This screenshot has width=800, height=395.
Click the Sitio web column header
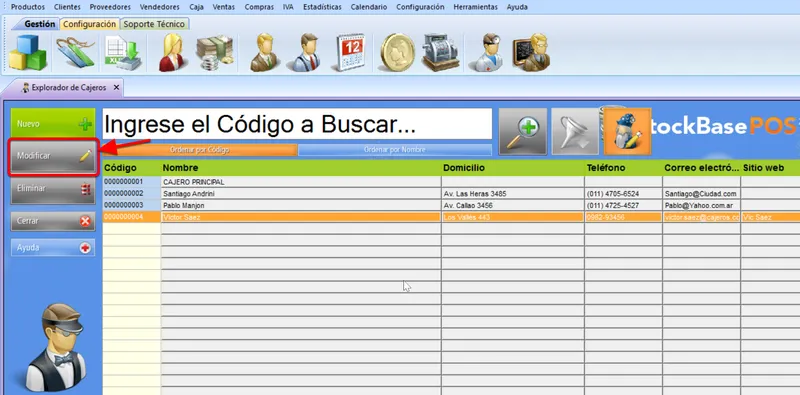point(770,168)
